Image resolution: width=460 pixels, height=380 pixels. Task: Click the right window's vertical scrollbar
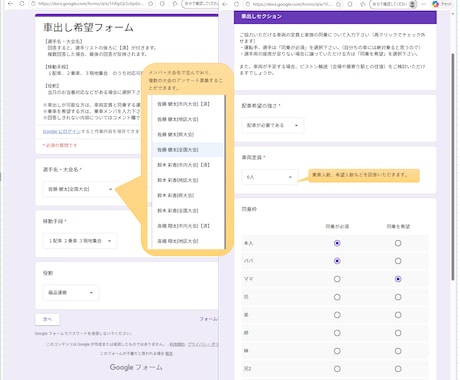coord(452,167)
